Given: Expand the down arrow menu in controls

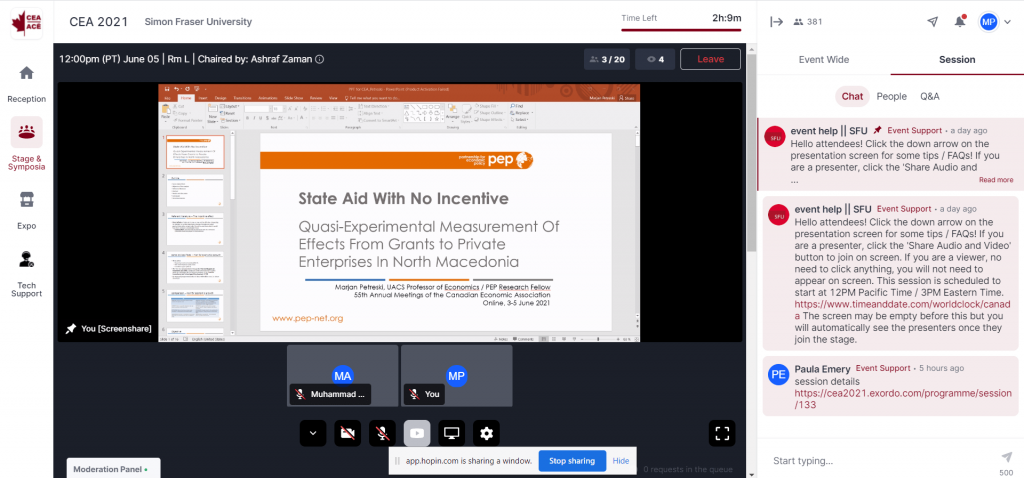Looking at the screenshot, I should tap(313, 433).
